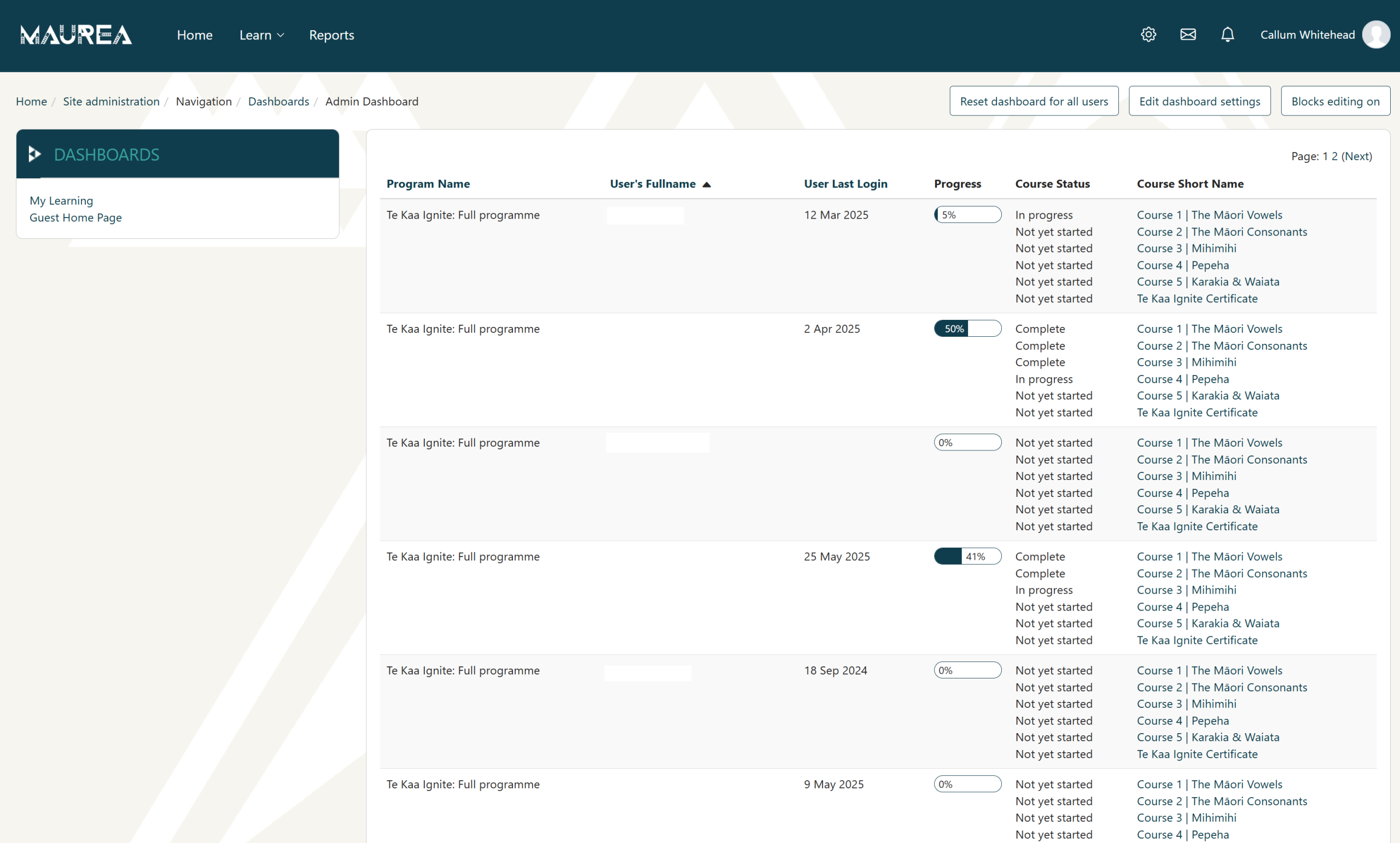Sort by User Last Login column

pos(845,184)
